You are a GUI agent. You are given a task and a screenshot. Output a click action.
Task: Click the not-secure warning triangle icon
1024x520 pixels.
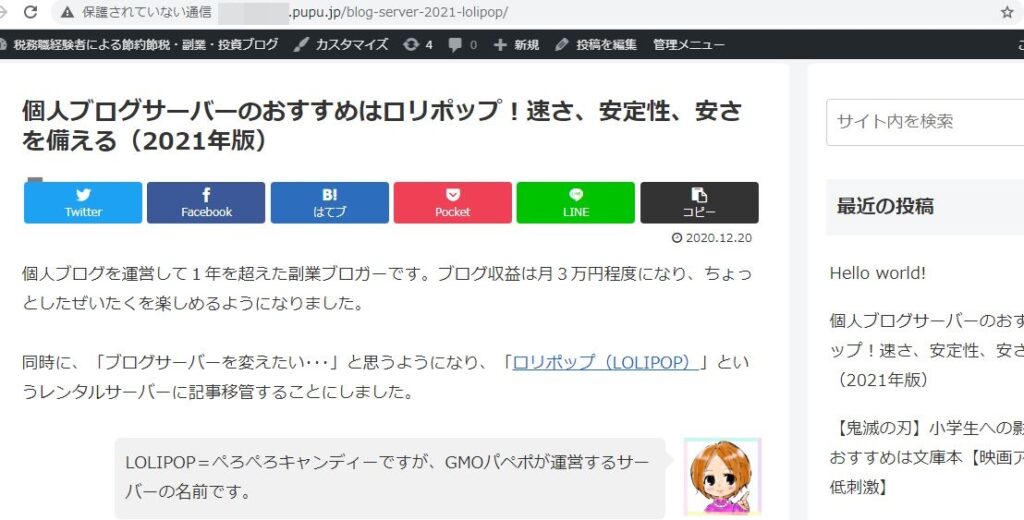click(x=67, y=12)
